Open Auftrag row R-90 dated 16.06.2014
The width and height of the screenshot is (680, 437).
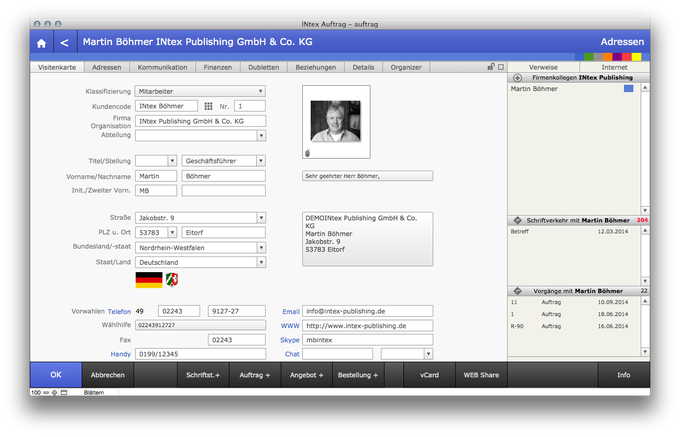573,326
